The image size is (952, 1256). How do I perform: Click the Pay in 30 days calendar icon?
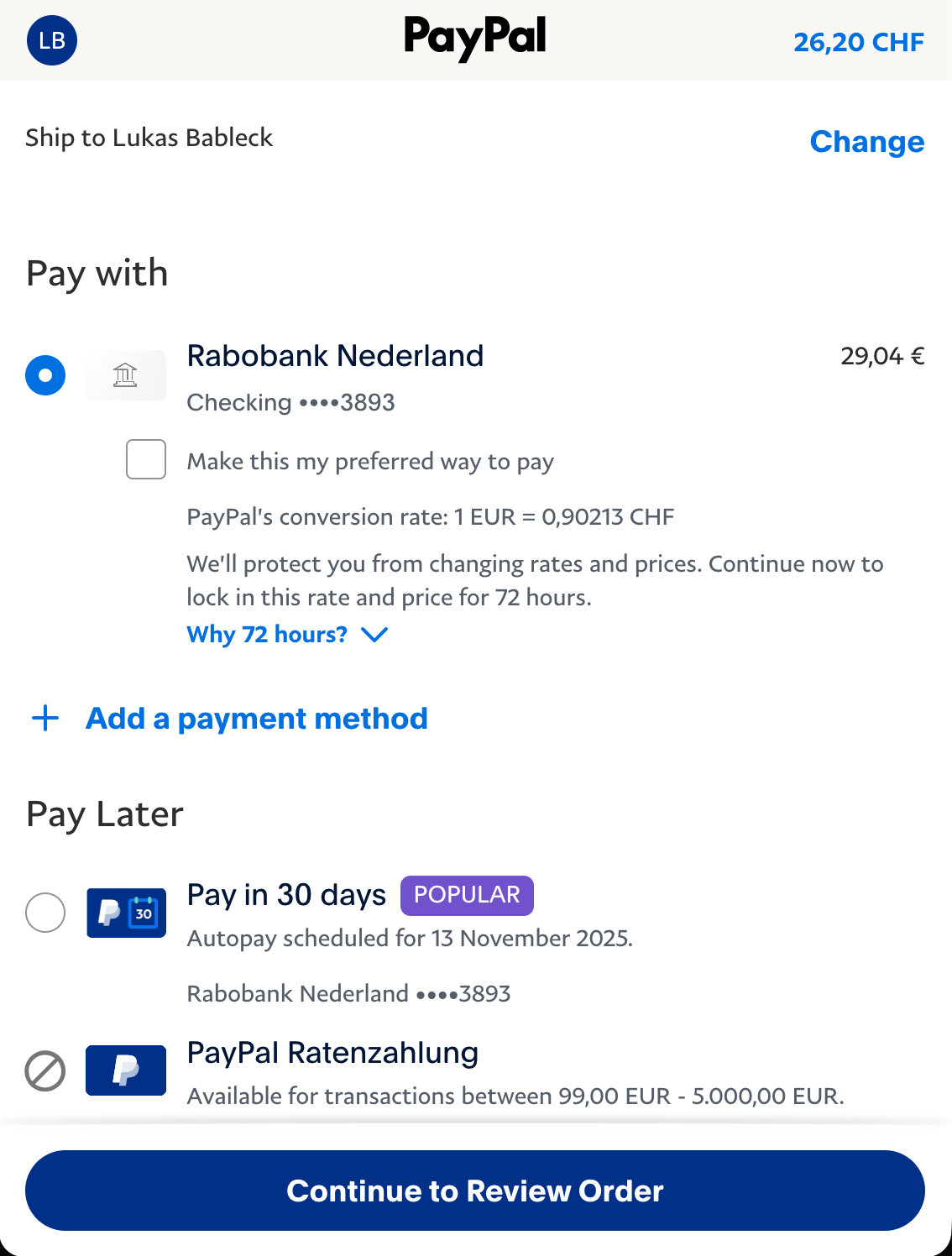tap(126, 913)
